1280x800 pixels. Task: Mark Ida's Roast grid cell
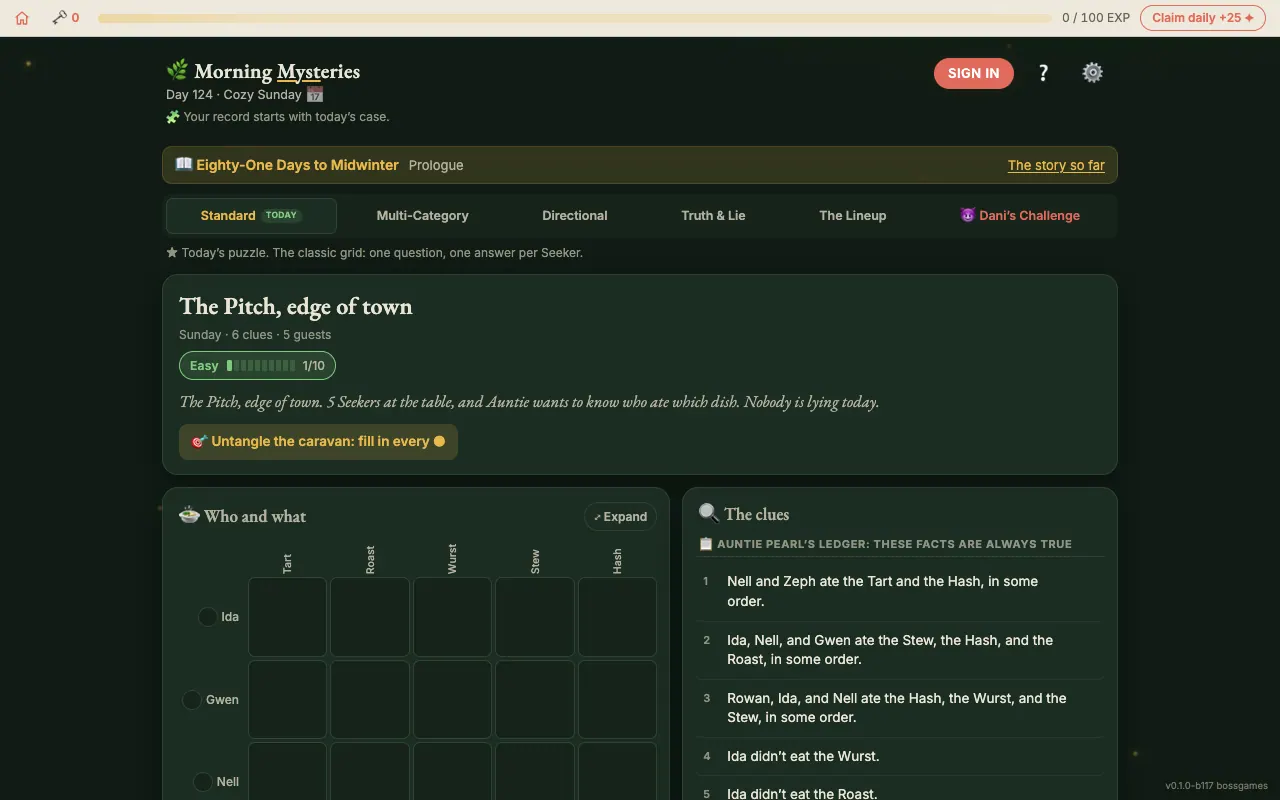[370, 617]
